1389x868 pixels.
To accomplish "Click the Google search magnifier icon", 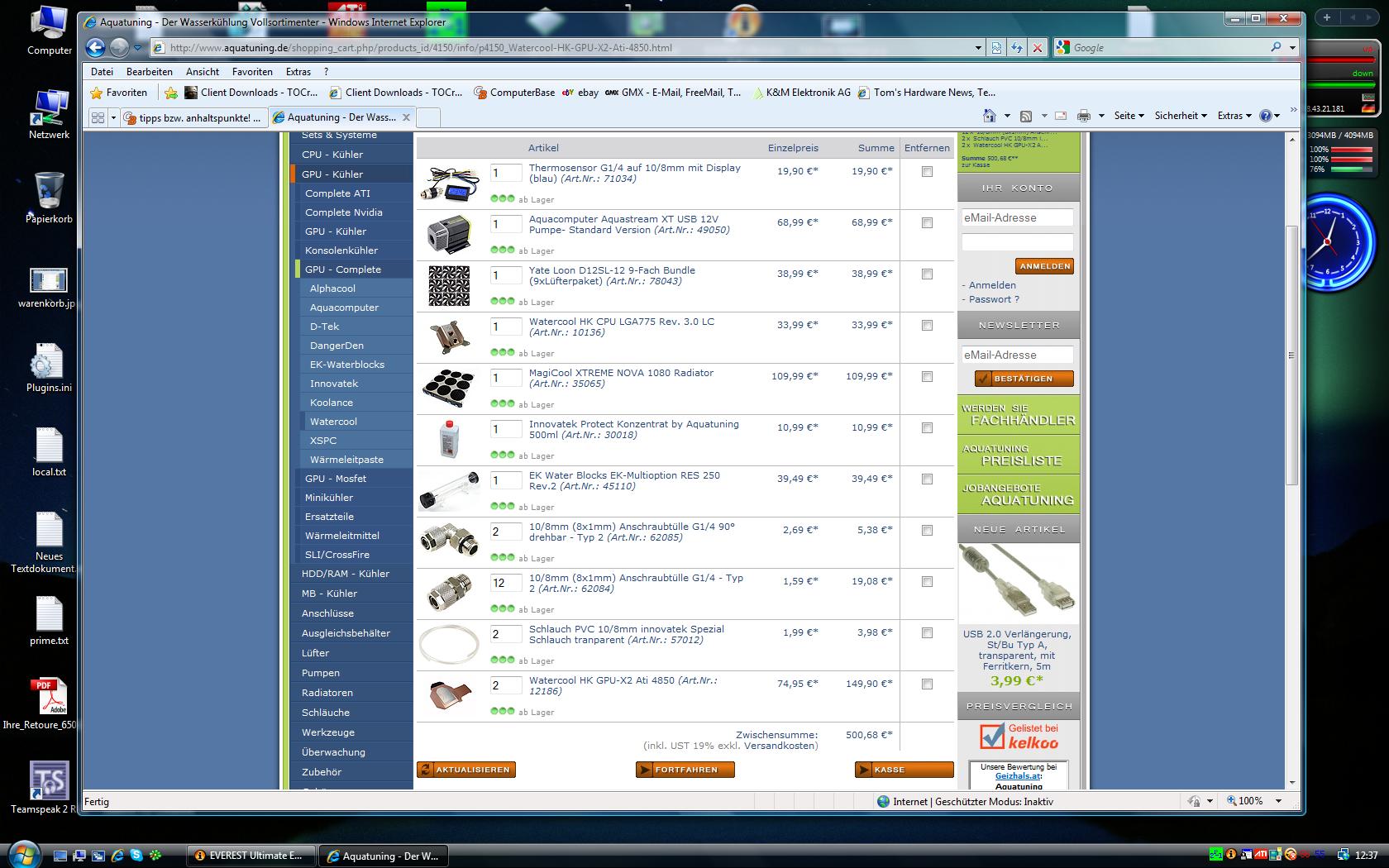I will point(1276,48).
